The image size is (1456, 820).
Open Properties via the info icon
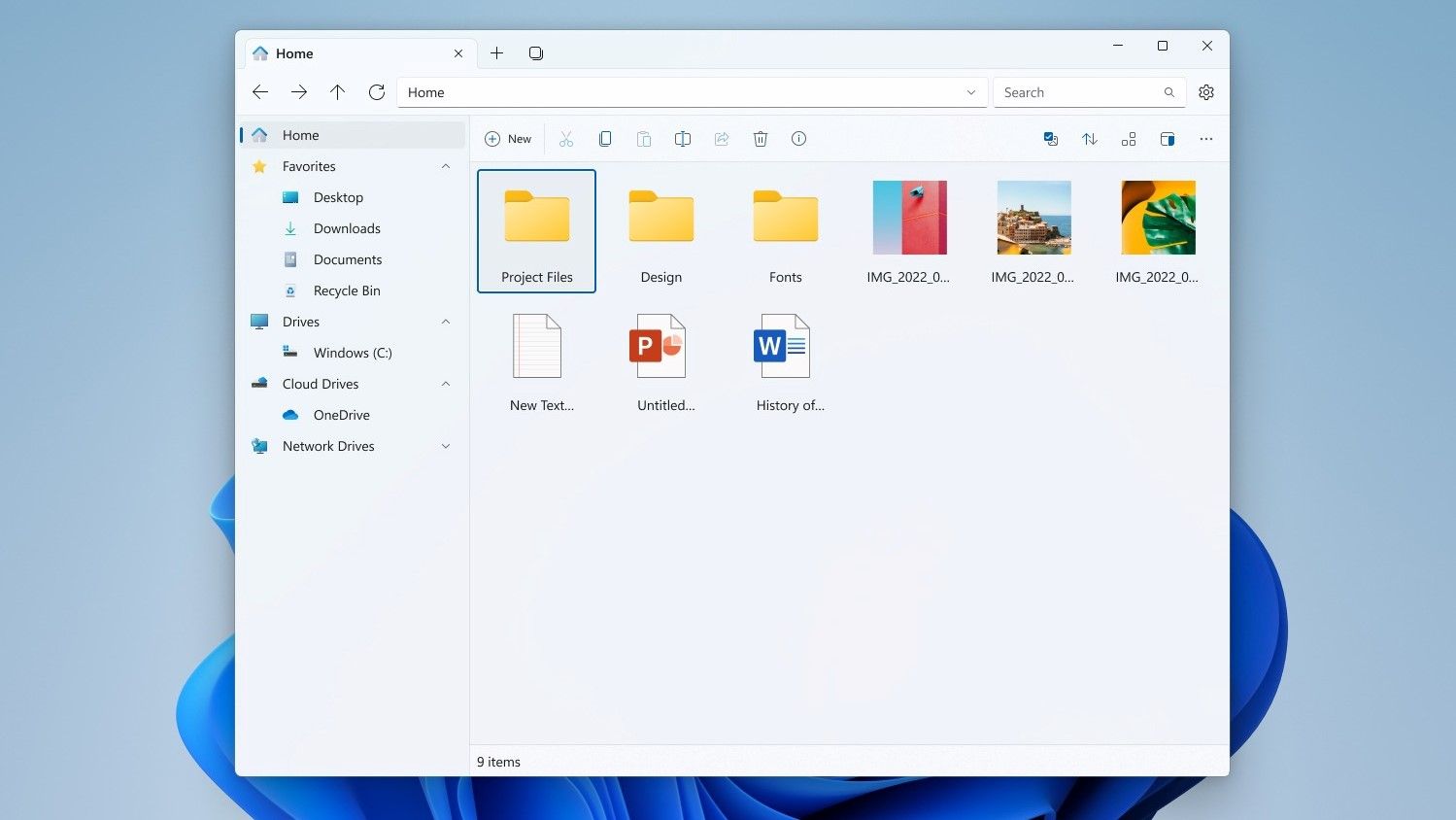point(798,138)
